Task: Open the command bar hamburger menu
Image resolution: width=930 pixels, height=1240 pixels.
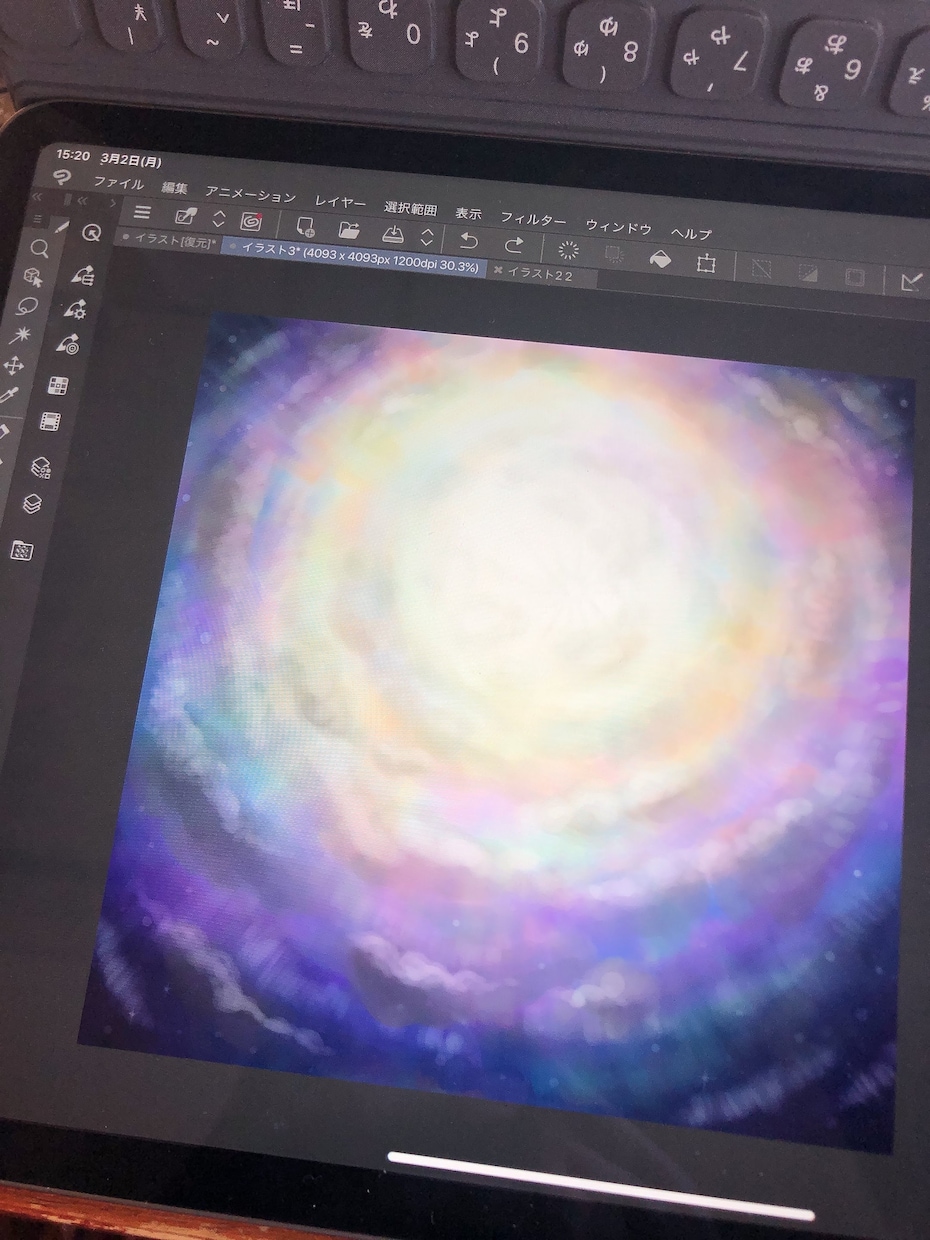Action: click(142, 213)
